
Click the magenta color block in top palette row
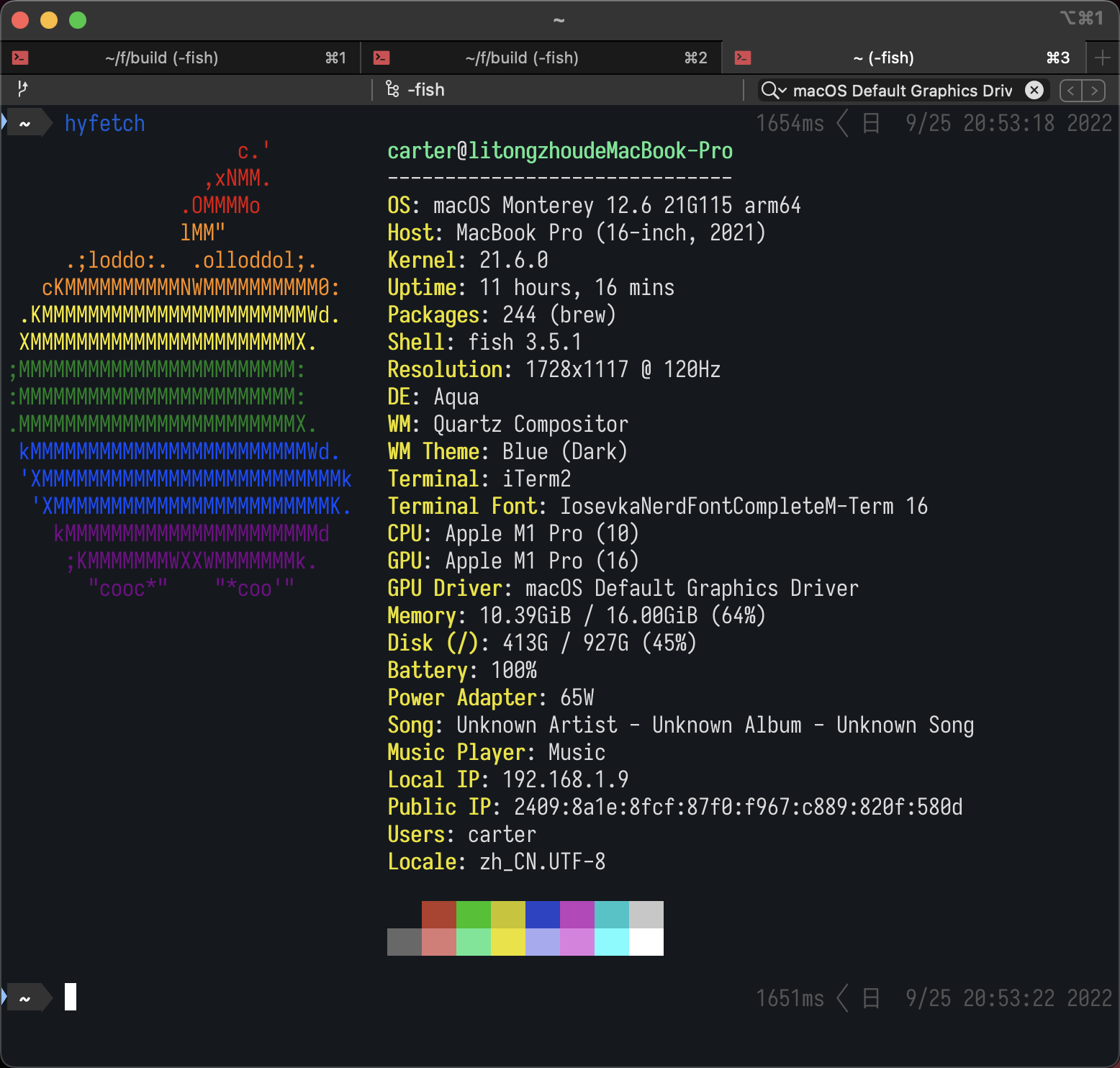577,915
